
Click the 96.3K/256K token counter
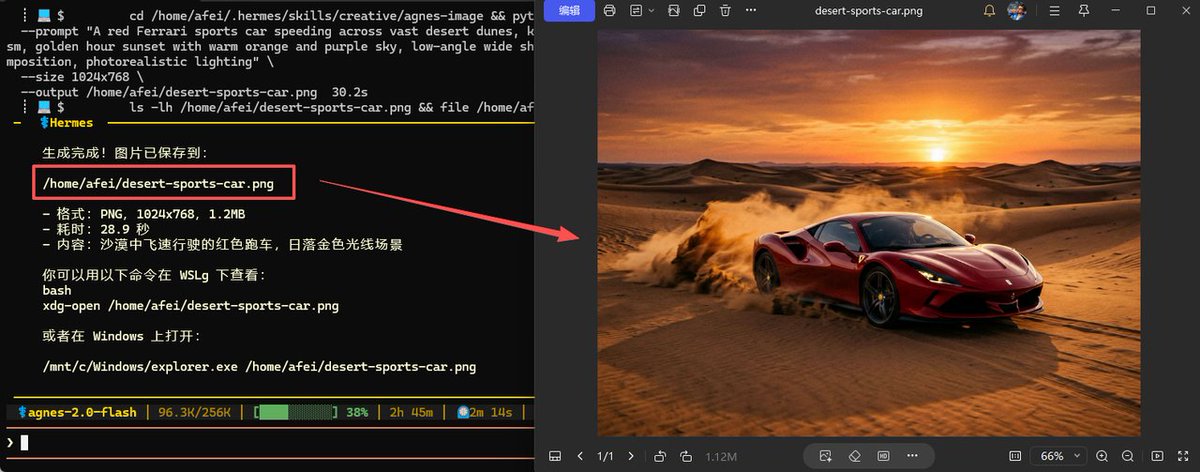pyautogui.click(x=195, y=412)
